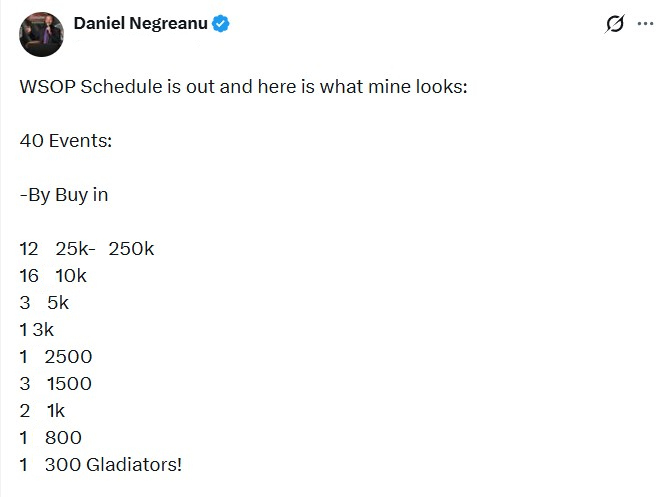Click the '3 1500' line

point(56,384)
